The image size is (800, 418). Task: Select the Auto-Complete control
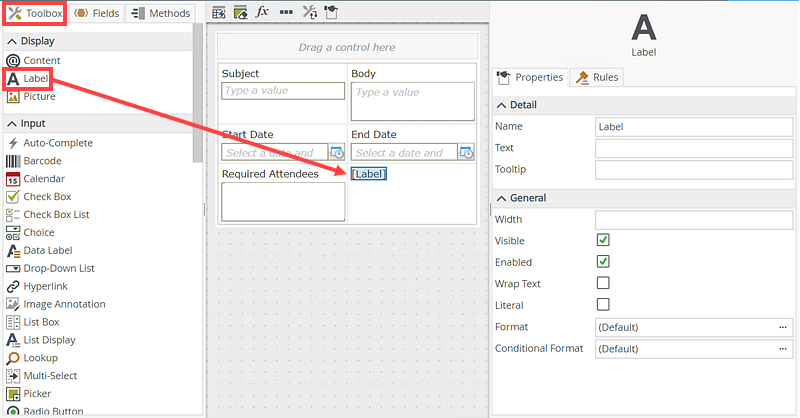click(57, 143)
